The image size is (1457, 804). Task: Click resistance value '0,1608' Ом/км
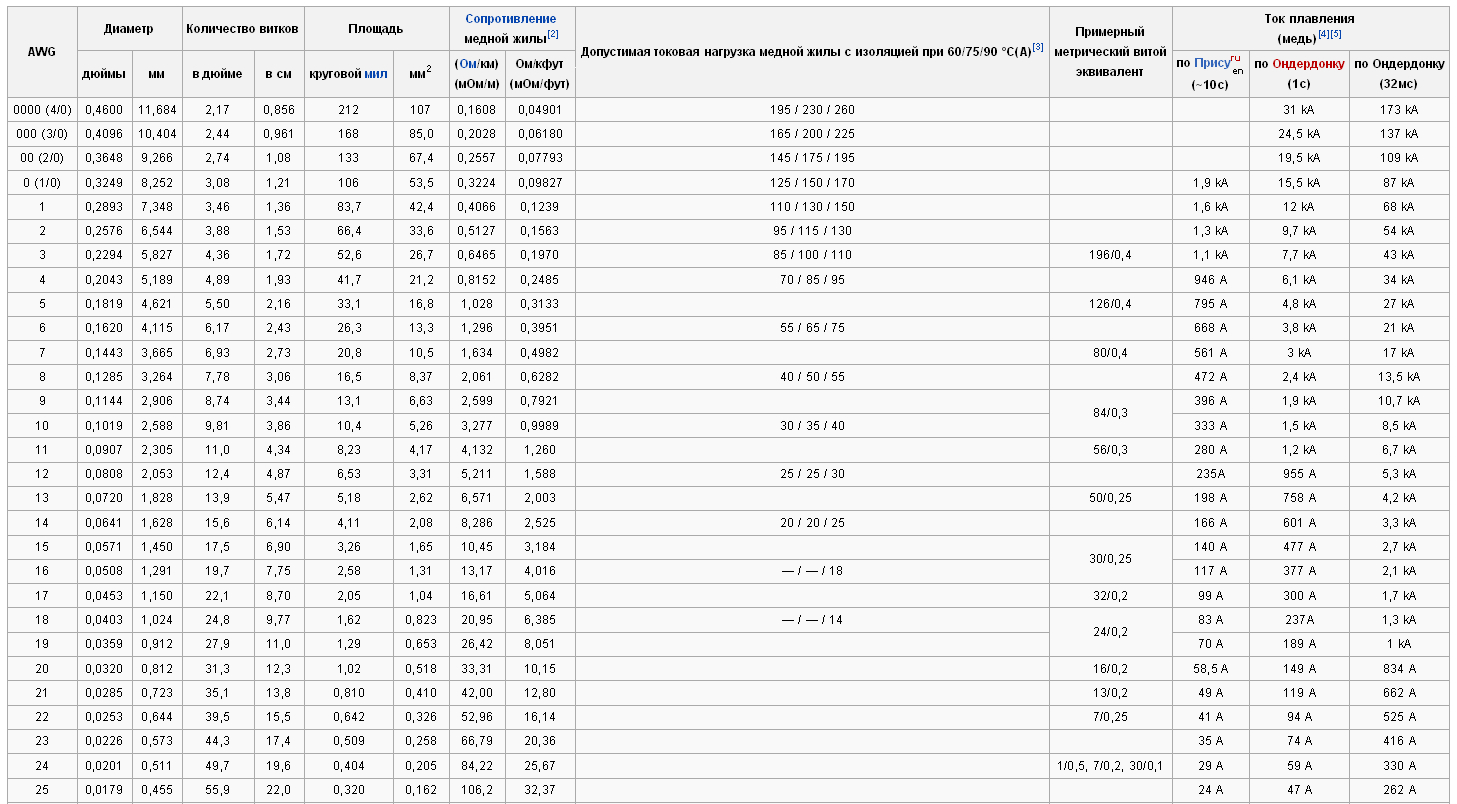475,110
